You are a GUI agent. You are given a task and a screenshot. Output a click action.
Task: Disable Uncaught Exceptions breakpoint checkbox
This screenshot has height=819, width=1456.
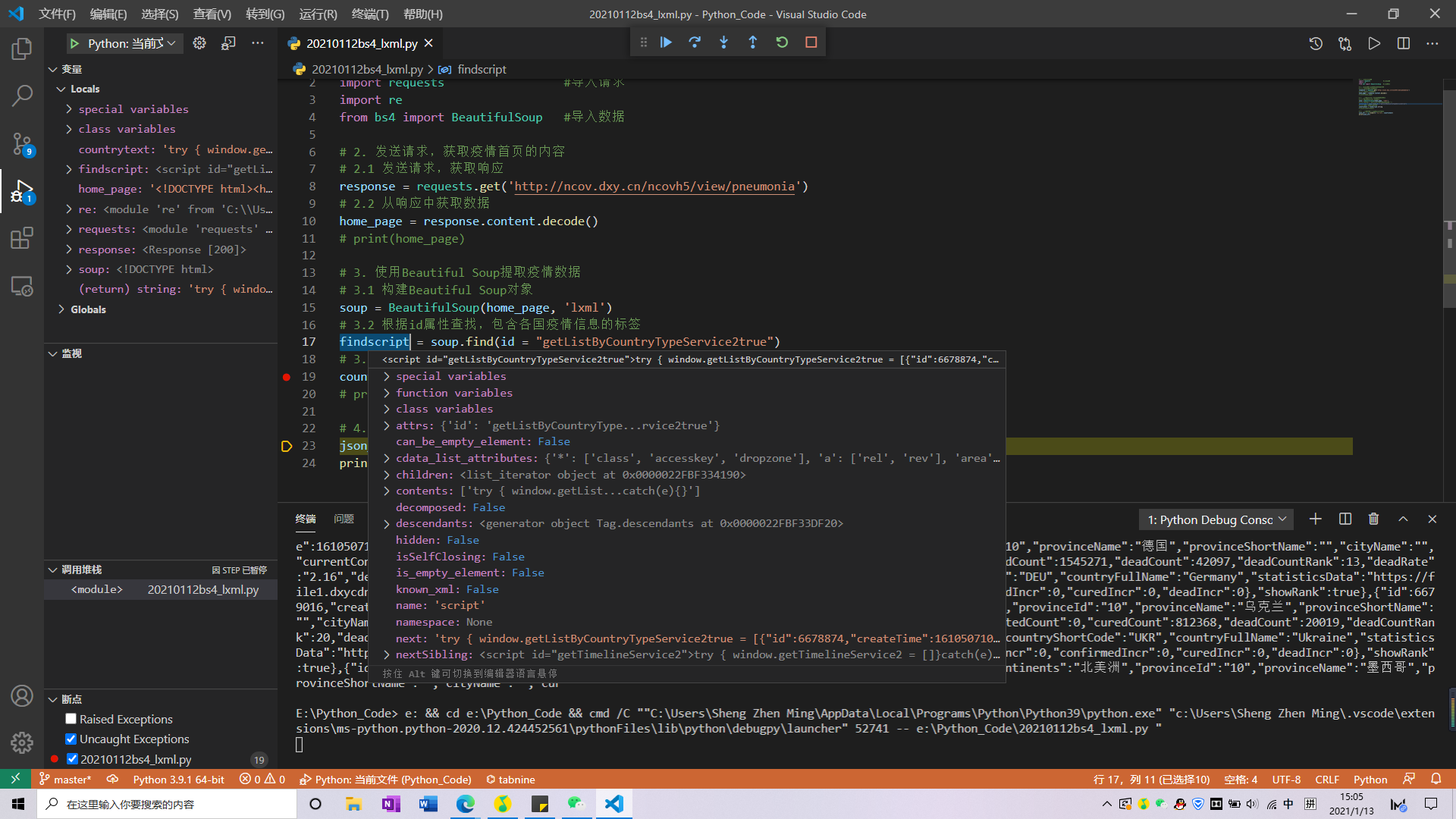(x=71, y=739)
